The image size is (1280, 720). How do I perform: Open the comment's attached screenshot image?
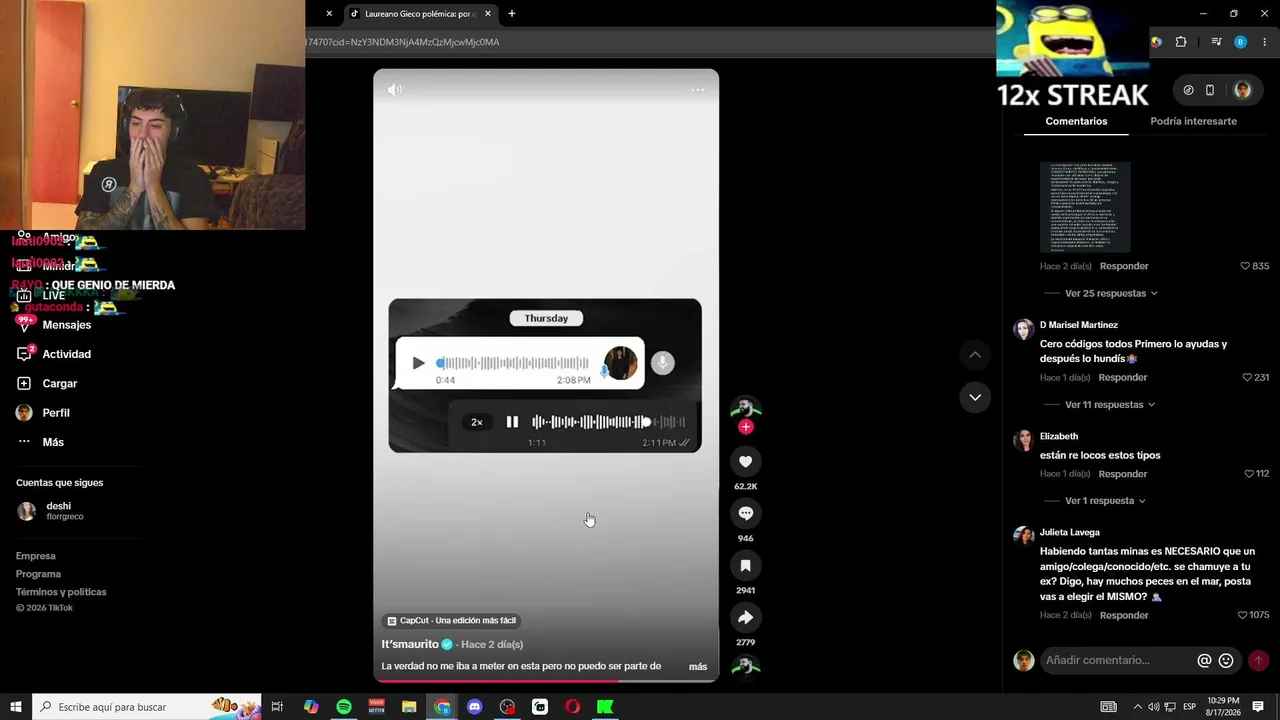[1085, 207]
